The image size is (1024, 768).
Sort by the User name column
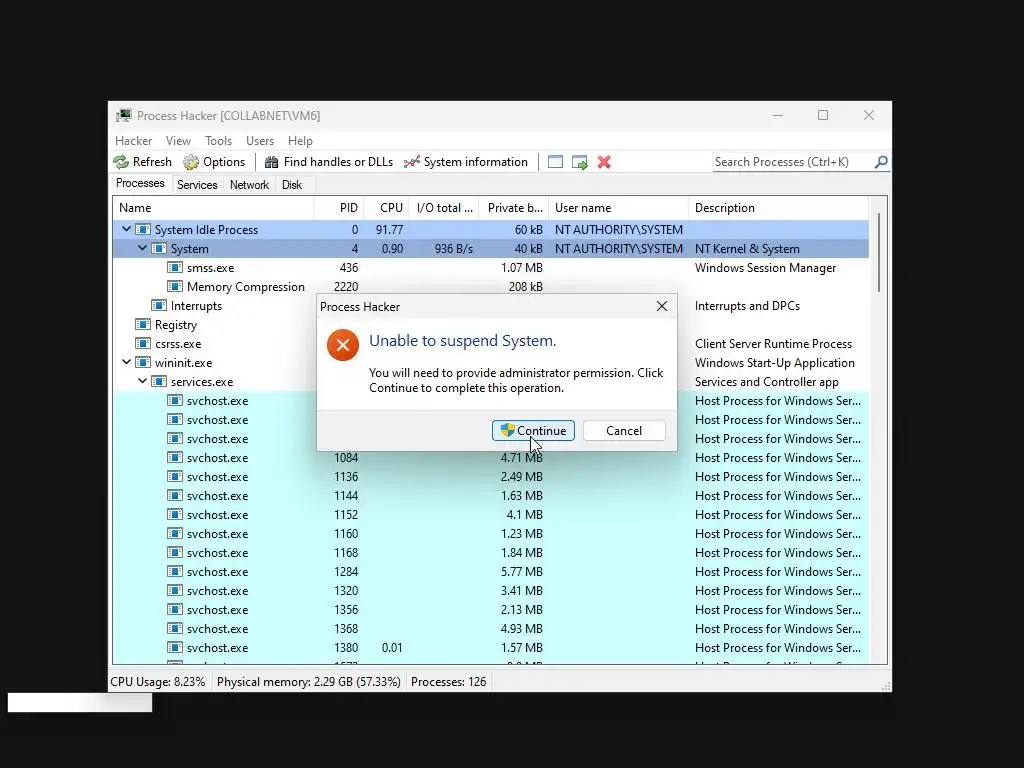pos(618,208)
